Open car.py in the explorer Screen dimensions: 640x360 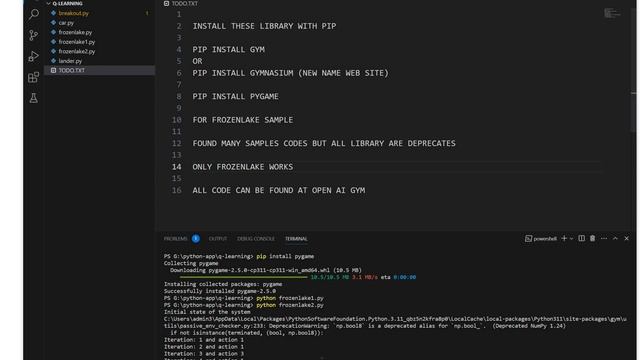66,23
